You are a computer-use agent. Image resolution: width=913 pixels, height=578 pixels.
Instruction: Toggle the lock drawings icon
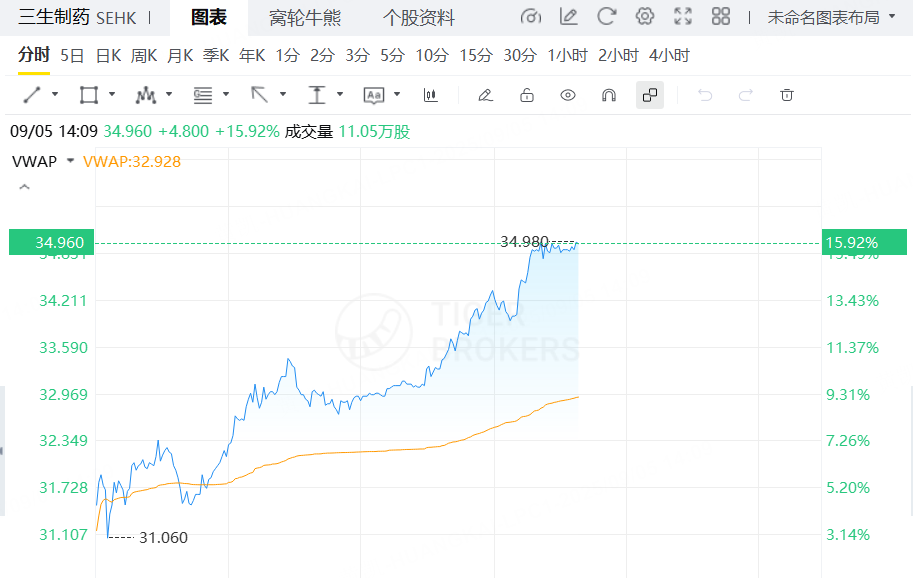click(x=526, y=95)
